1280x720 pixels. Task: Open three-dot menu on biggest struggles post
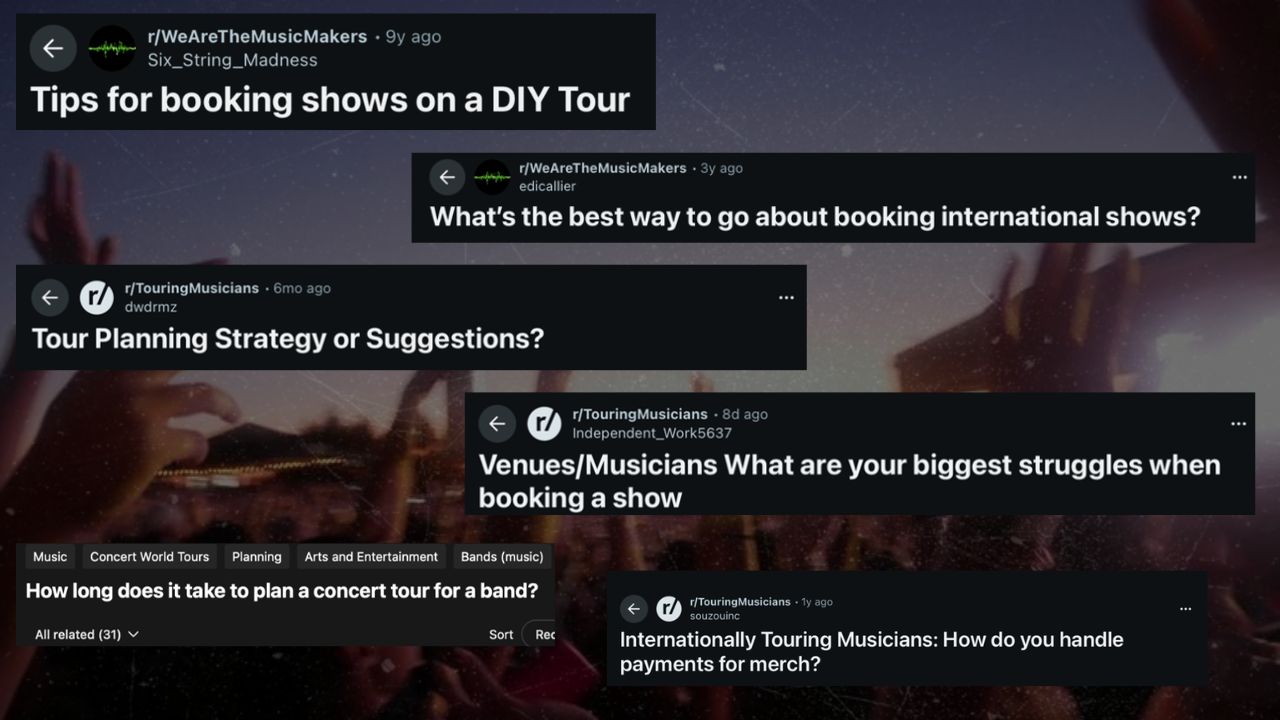point(1238,424)
